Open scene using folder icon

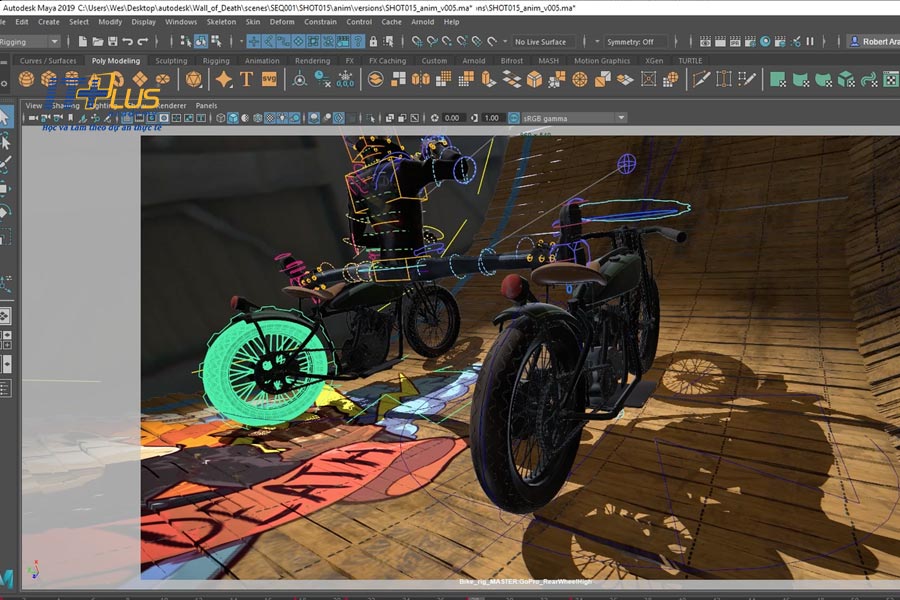point(98,42)
